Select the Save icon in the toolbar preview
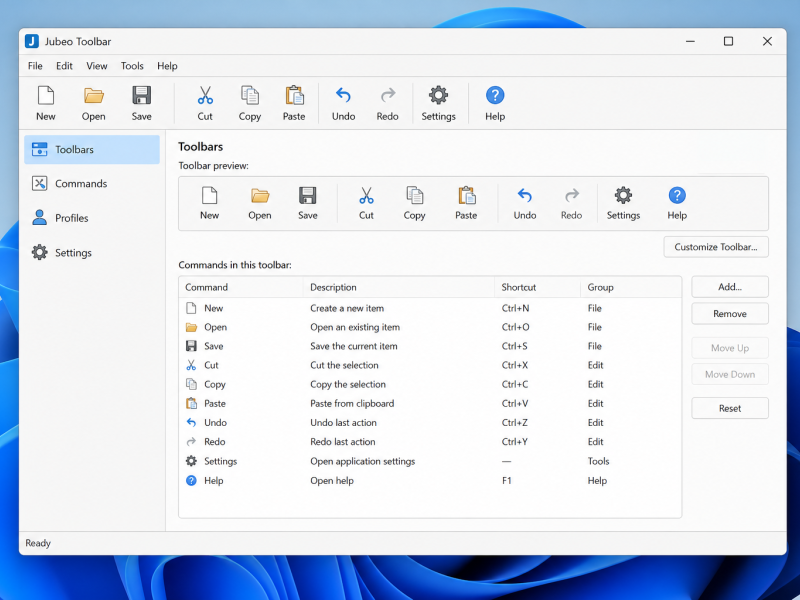The width and height of the screenshot is (800, 600). pyautogui.click(x=308, y=195)
